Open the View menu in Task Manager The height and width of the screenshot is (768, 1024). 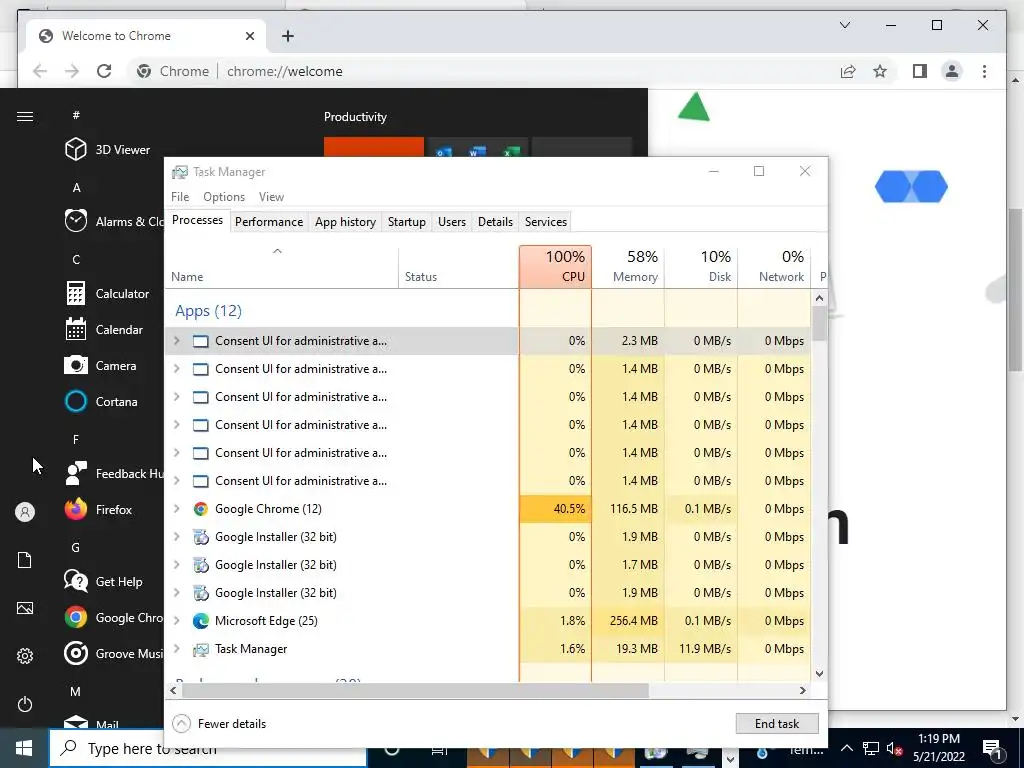271,197
